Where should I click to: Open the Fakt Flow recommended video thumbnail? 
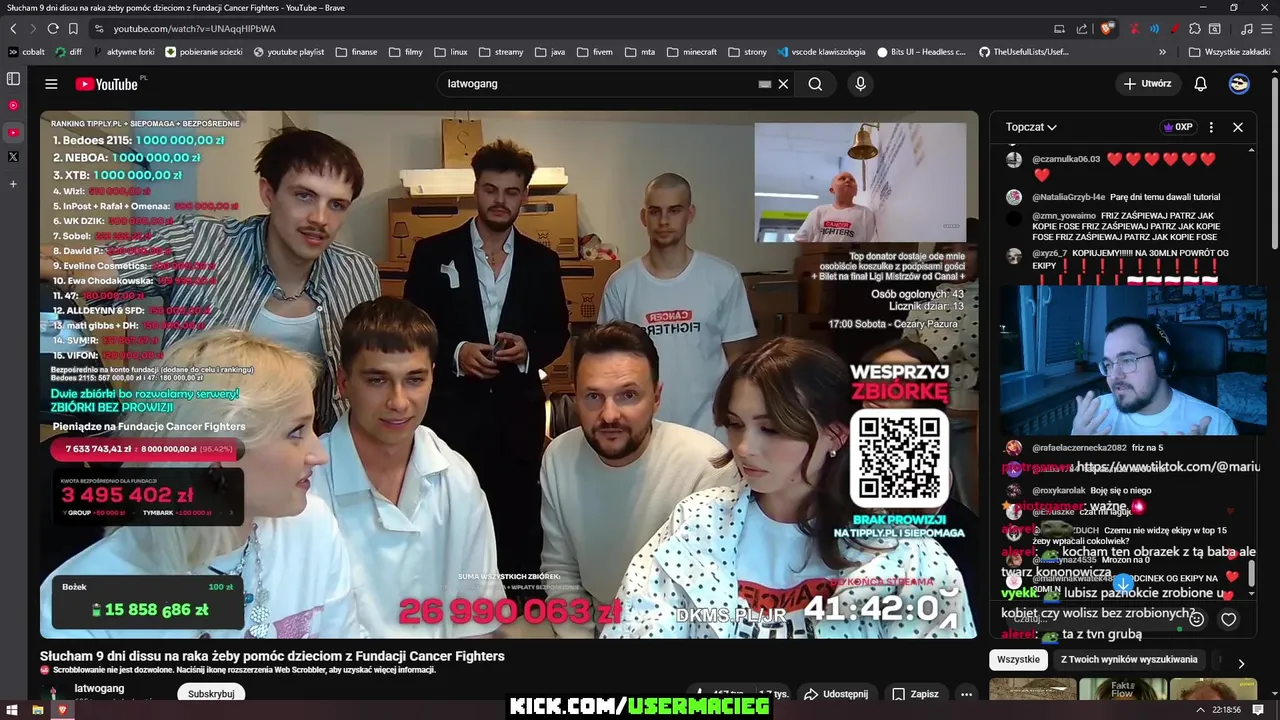1123,690
